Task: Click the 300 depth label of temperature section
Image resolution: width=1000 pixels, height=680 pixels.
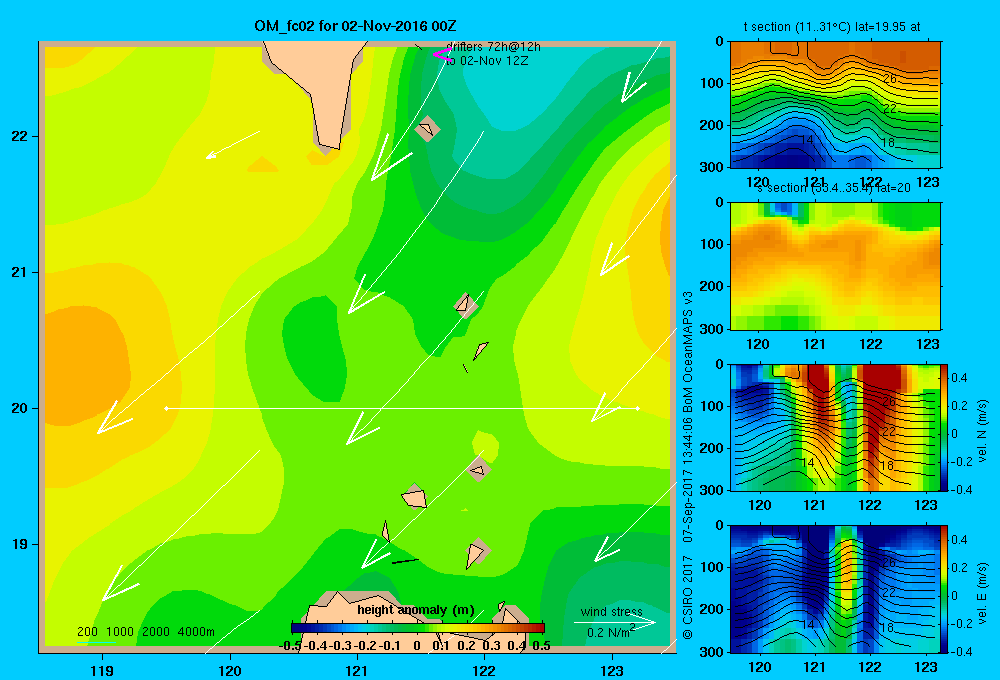Action: coord(713,167)
